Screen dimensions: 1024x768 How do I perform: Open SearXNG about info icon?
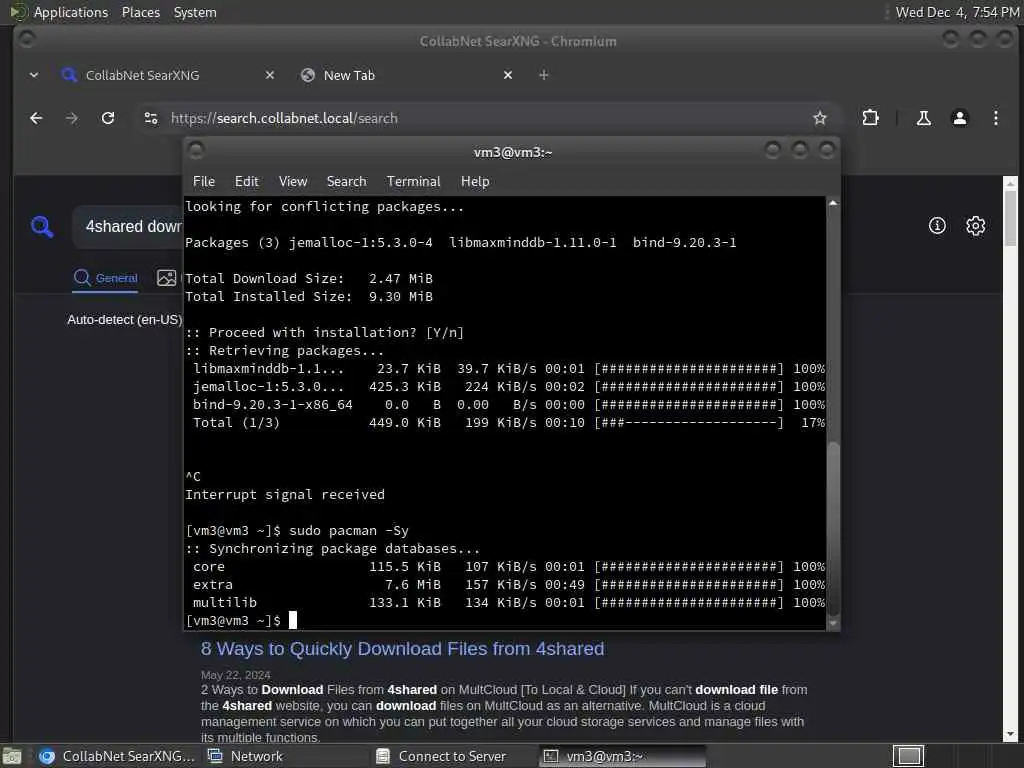937,226
